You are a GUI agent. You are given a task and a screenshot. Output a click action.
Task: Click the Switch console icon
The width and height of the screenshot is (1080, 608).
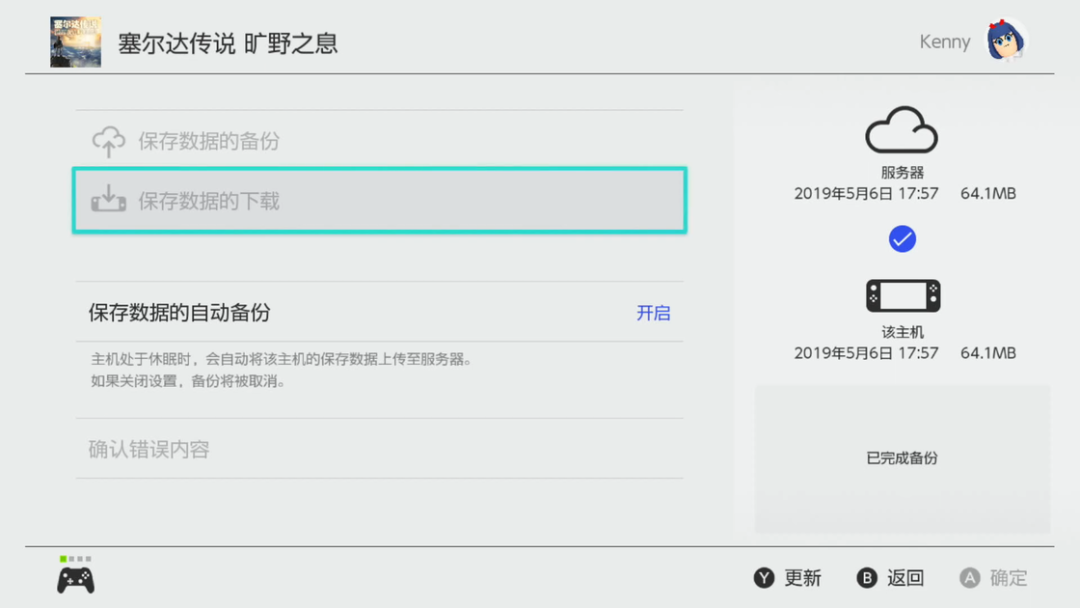(902, 296)
